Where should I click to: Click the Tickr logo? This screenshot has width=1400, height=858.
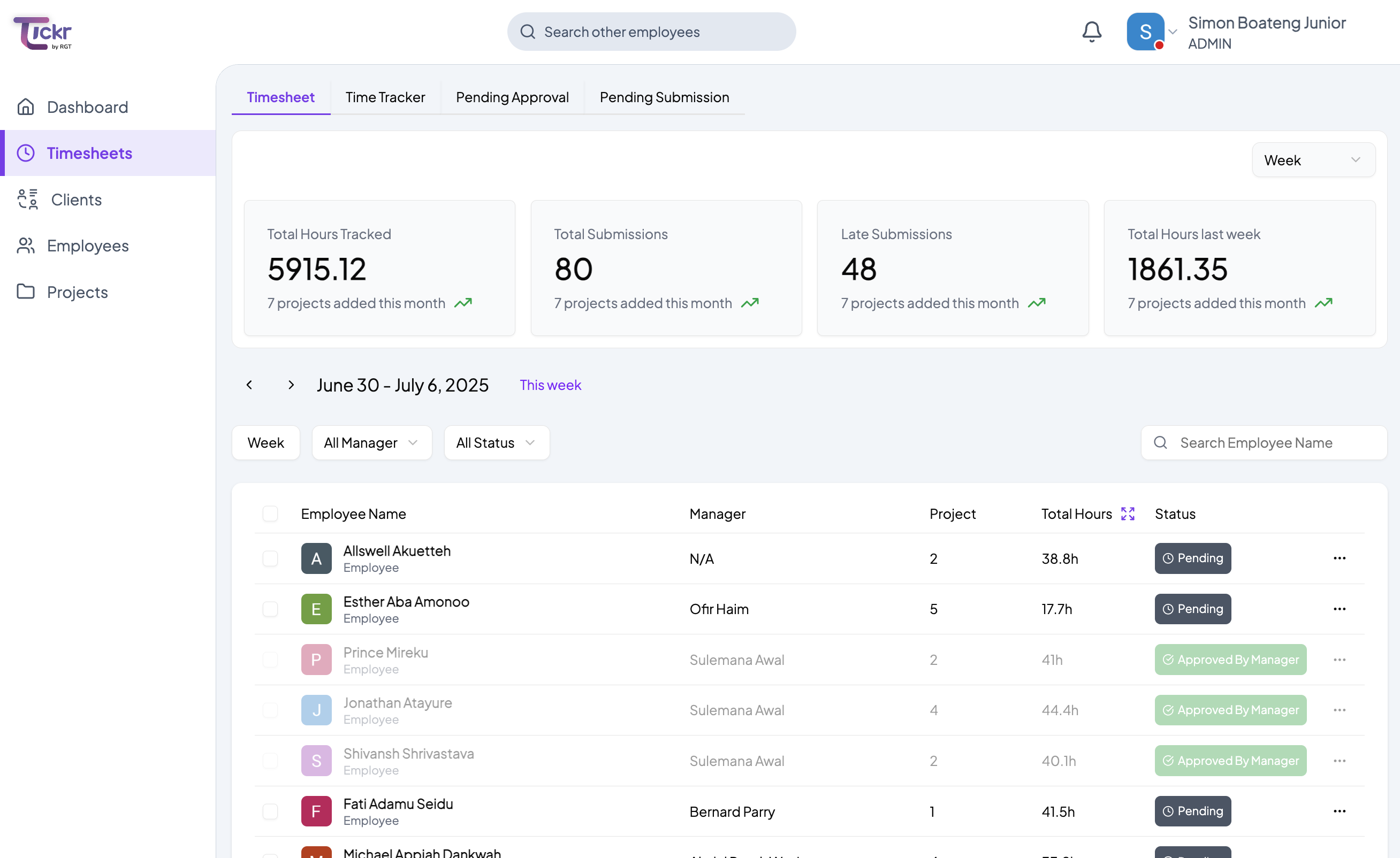pyautogui.click(x=43, y=33)
